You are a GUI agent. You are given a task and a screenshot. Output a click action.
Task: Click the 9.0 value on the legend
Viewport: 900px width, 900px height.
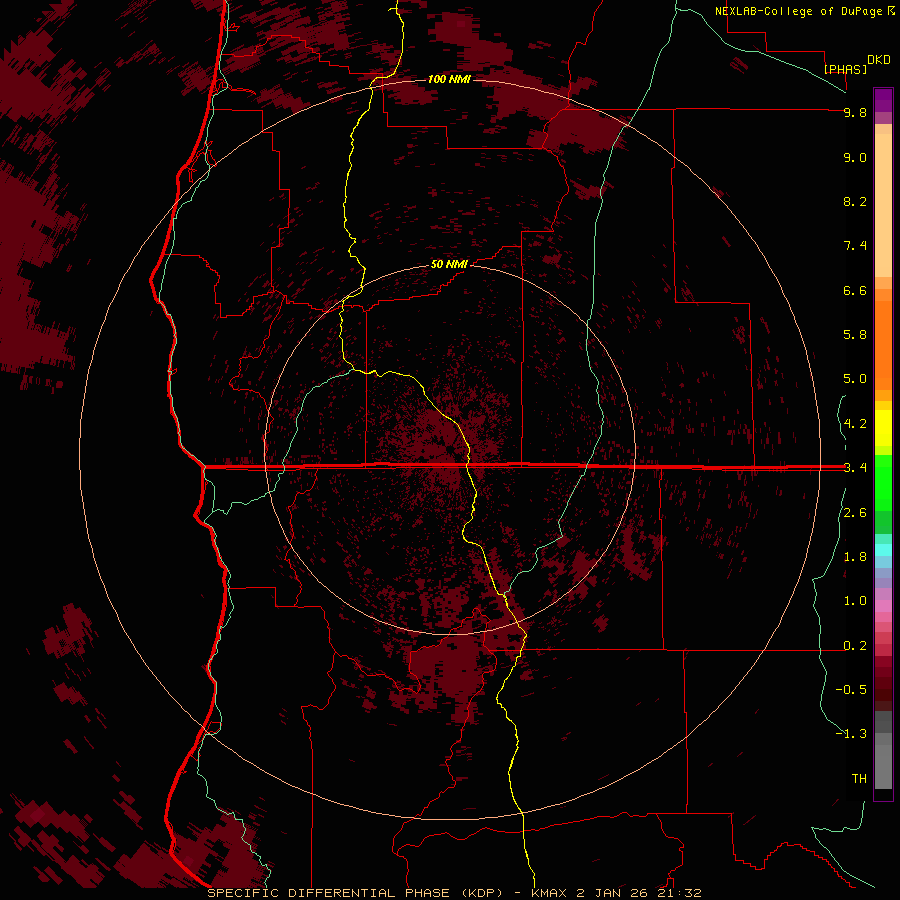point(855,157)
